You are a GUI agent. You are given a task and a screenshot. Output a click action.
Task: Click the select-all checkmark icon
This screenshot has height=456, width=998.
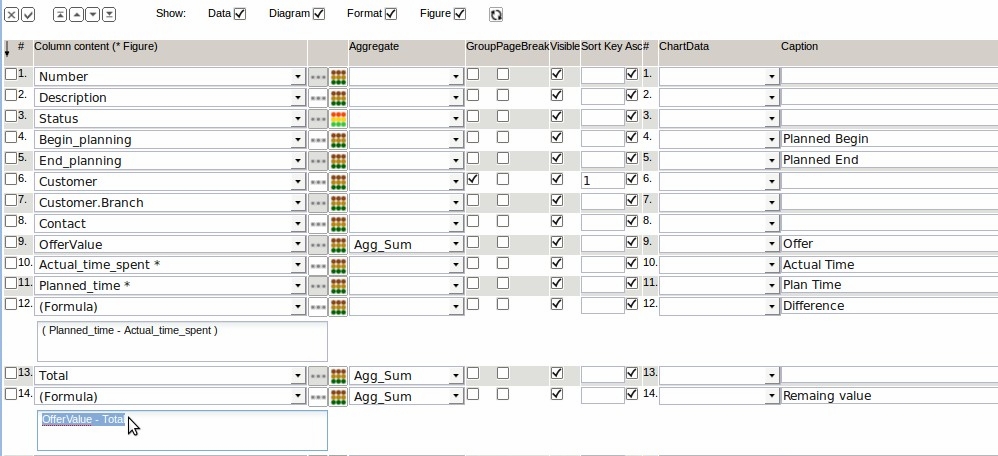28,15
